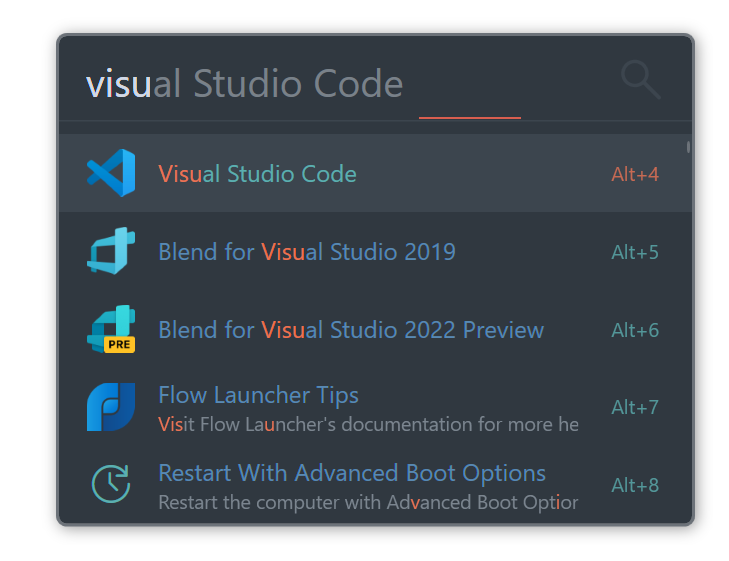The image size is (729, 561).
Task: Click the Alt+7 shortcut label
Action: [x=635, y=408]
